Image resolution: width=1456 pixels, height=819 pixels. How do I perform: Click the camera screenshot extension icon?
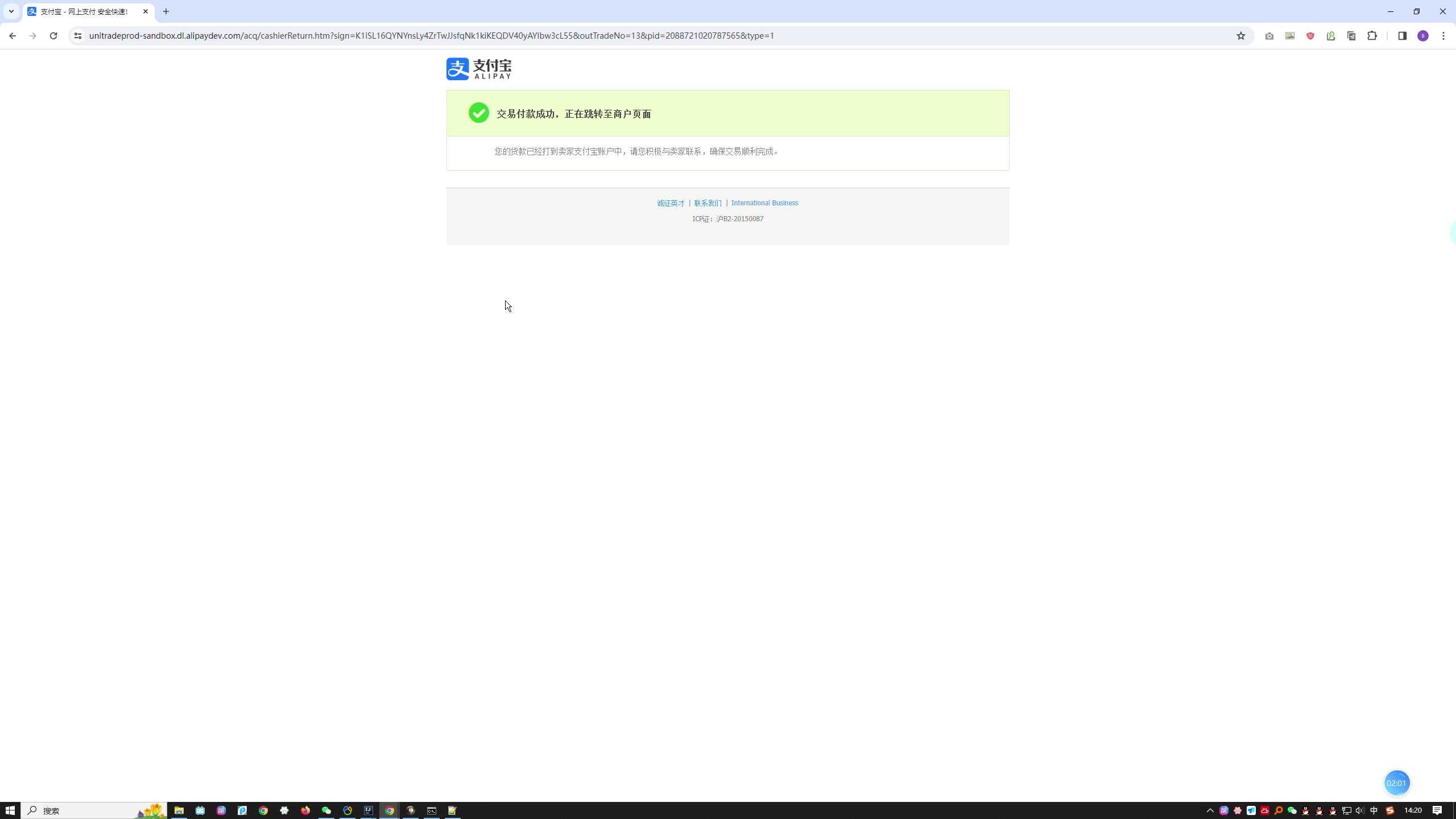click(x=1269, y=36)
